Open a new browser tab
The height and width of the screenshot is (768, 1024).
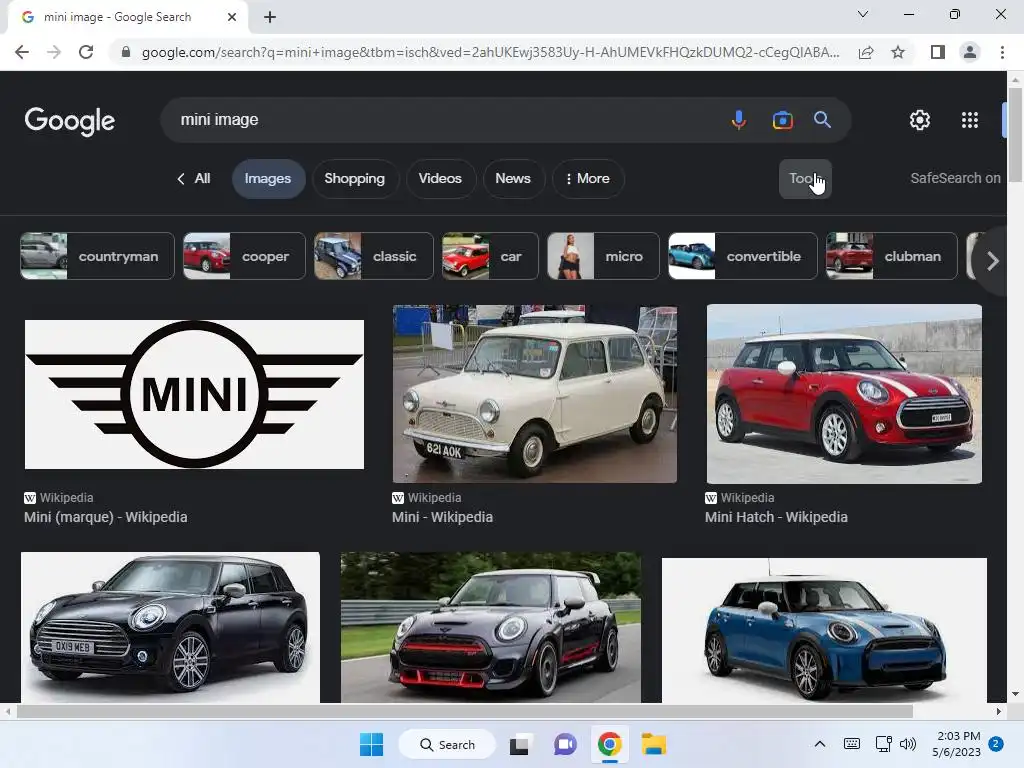point(270,17)
